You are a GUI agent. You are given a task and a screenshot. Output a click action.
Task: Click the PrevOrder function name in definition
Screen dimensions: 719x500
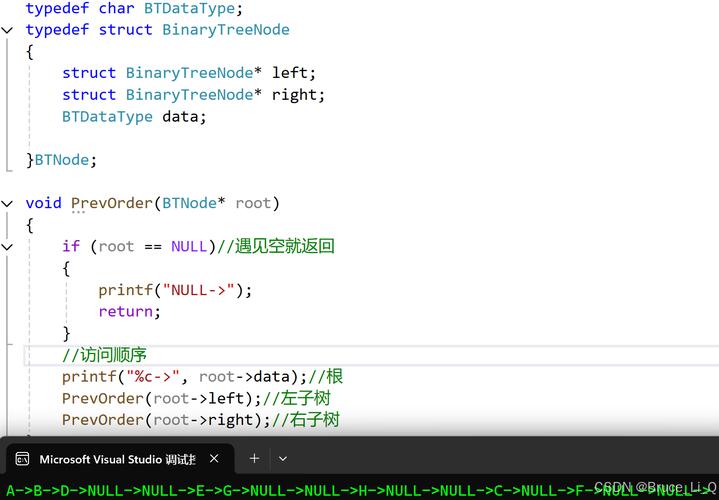tap(111, 203)
